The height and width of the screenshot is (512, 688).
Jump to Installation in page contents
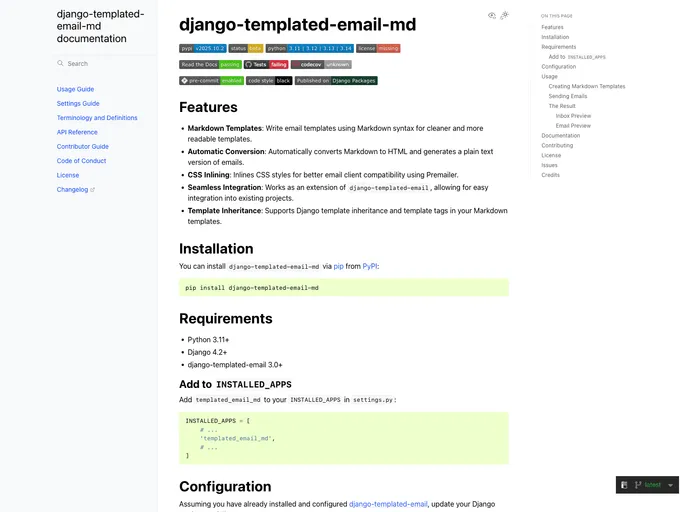[555, 37]
